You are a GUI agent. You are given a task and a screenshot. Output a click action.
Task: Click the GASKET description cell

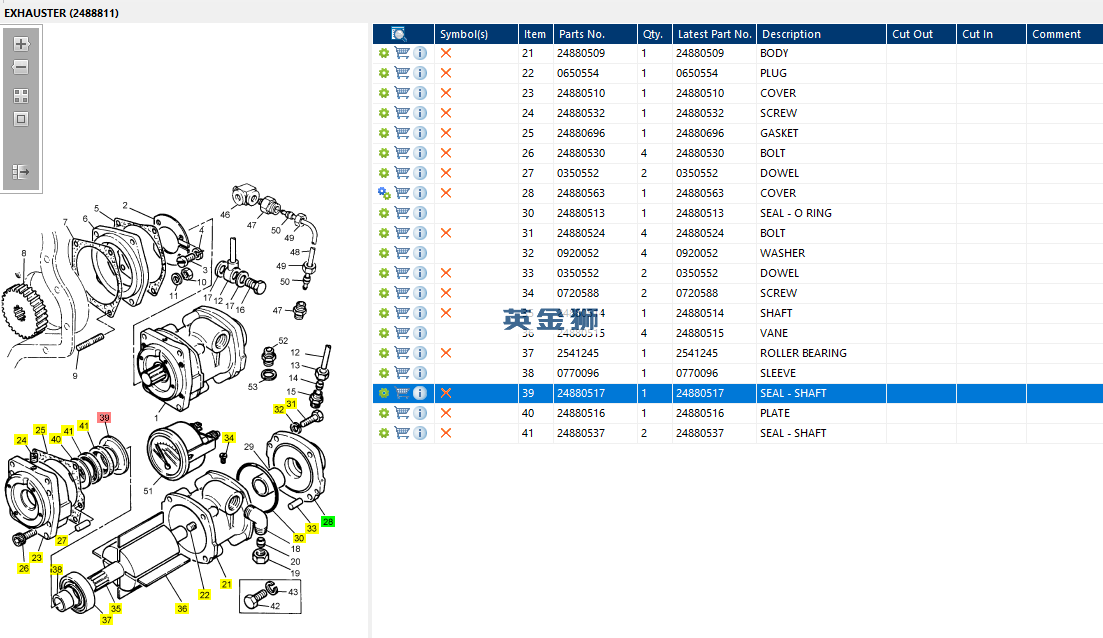click(779, 133)
